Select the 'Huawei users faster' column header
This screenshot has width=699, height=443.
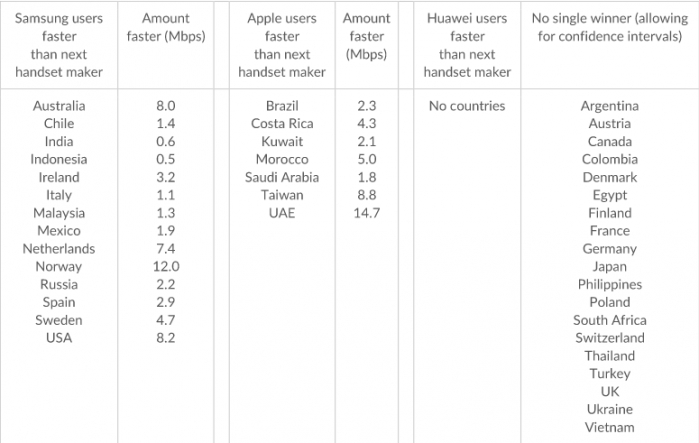tap(467, 45)
